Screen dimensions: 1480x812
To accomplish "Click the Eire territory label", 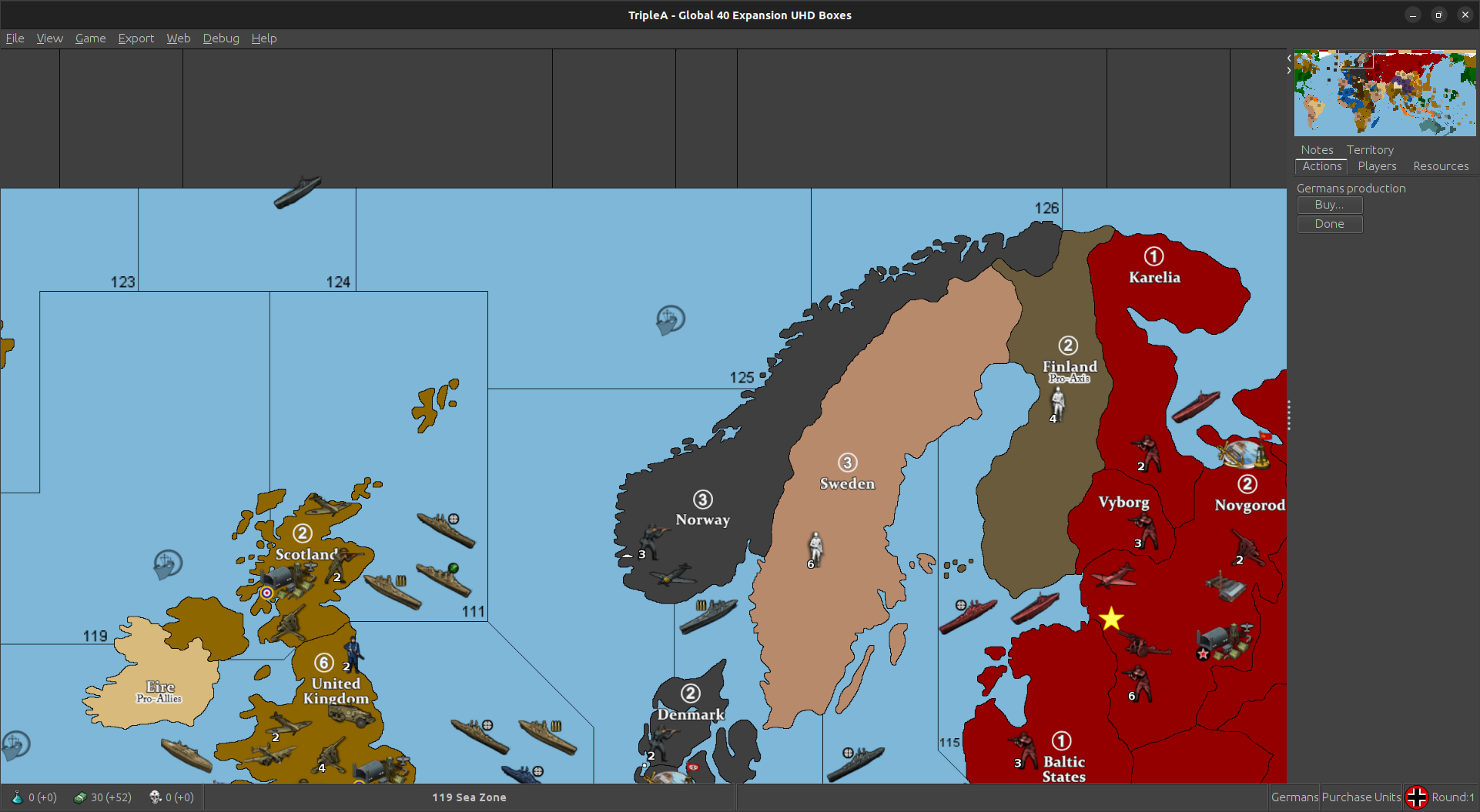I will point(160,687).
